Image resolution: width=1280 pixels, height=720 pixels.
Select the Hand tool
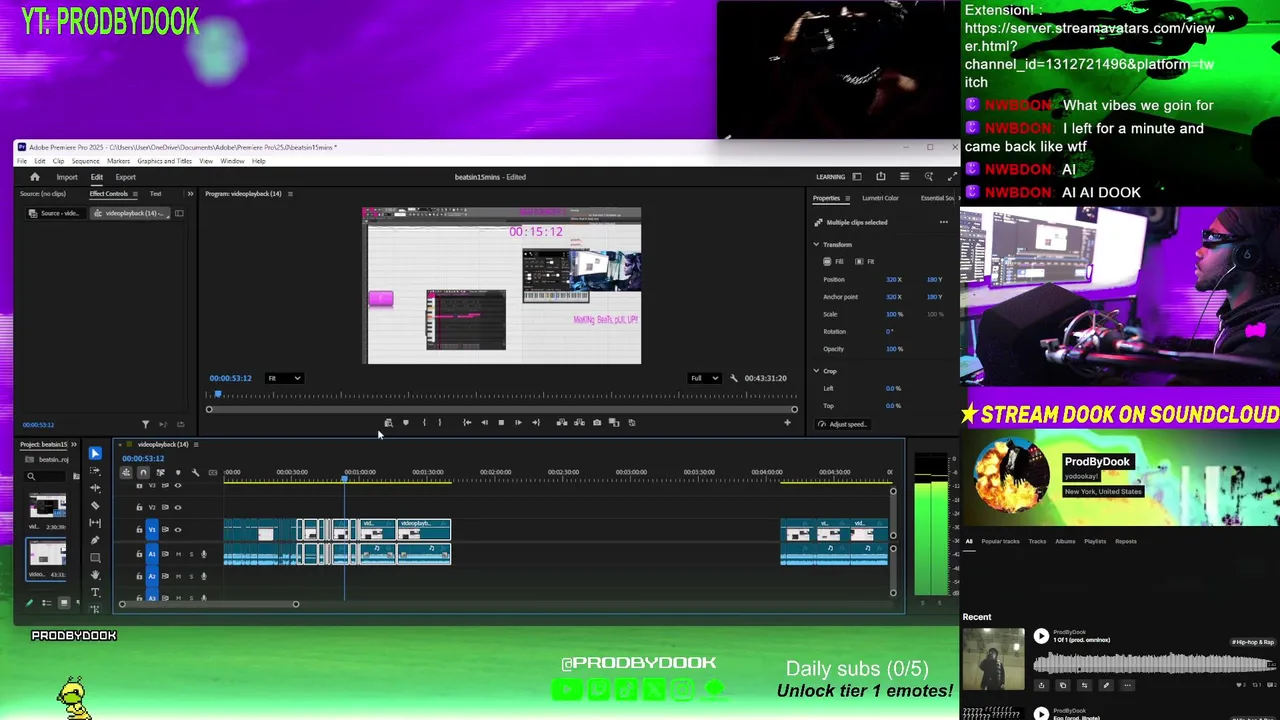click(x=95, y=575)
